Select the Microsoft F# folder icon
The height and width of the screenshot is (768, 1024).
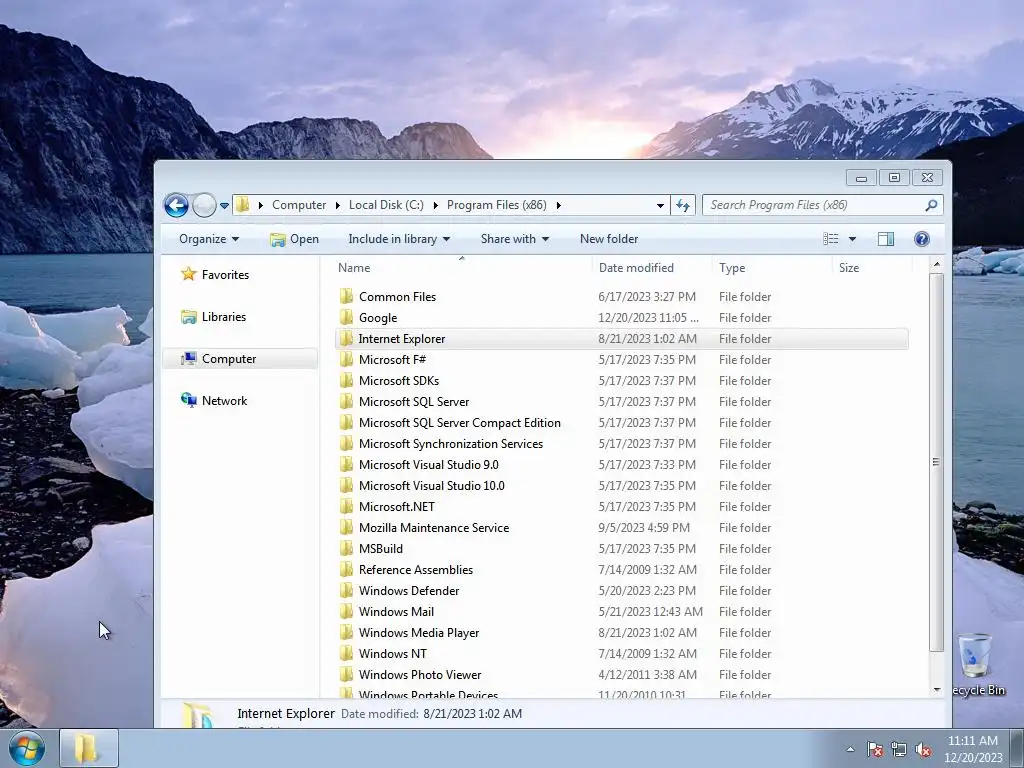click(x=346, y=360)
